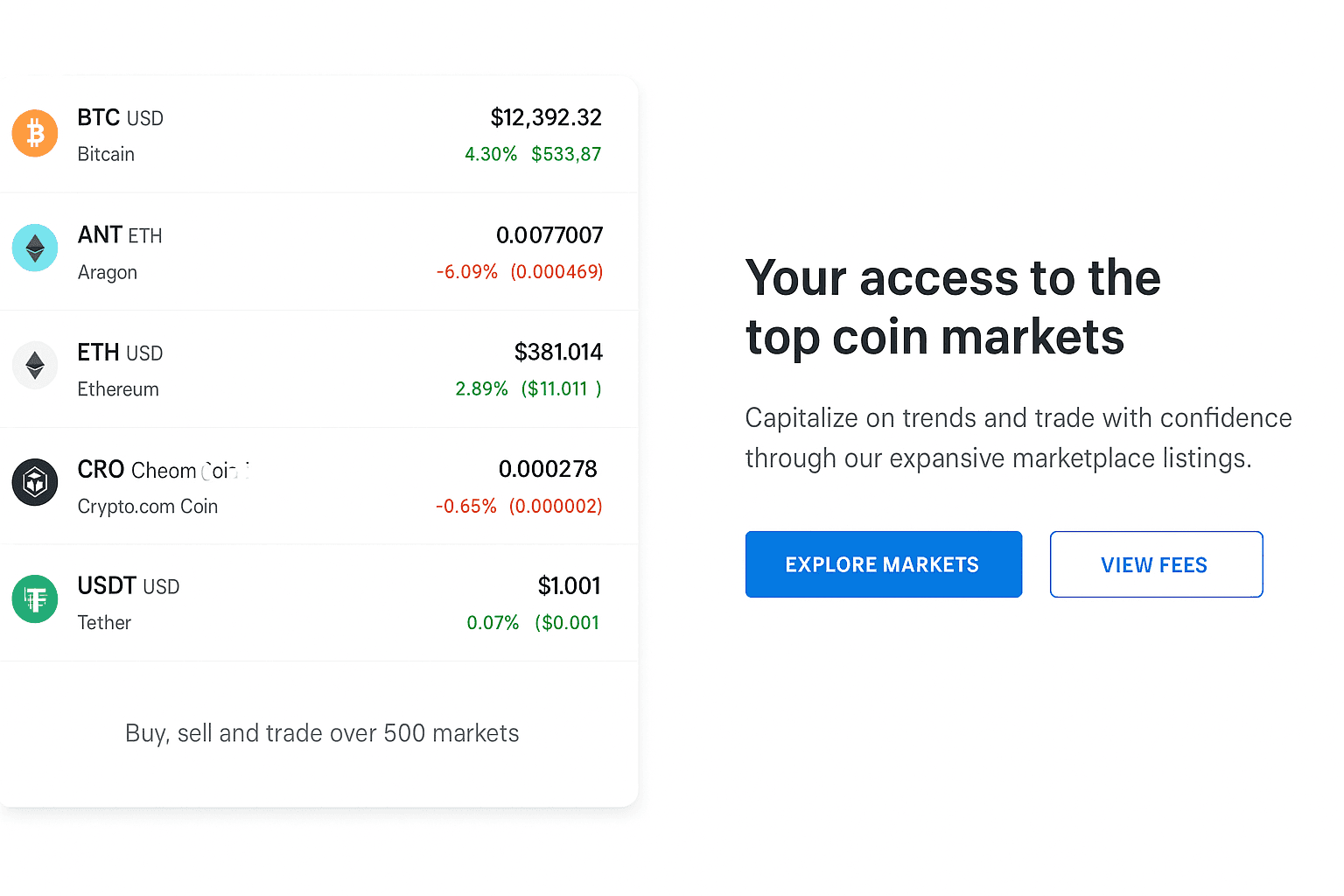Click the Aragon ANT coin icon
The height and width of the screenshot is (896, 1344).
coord(35,248)
